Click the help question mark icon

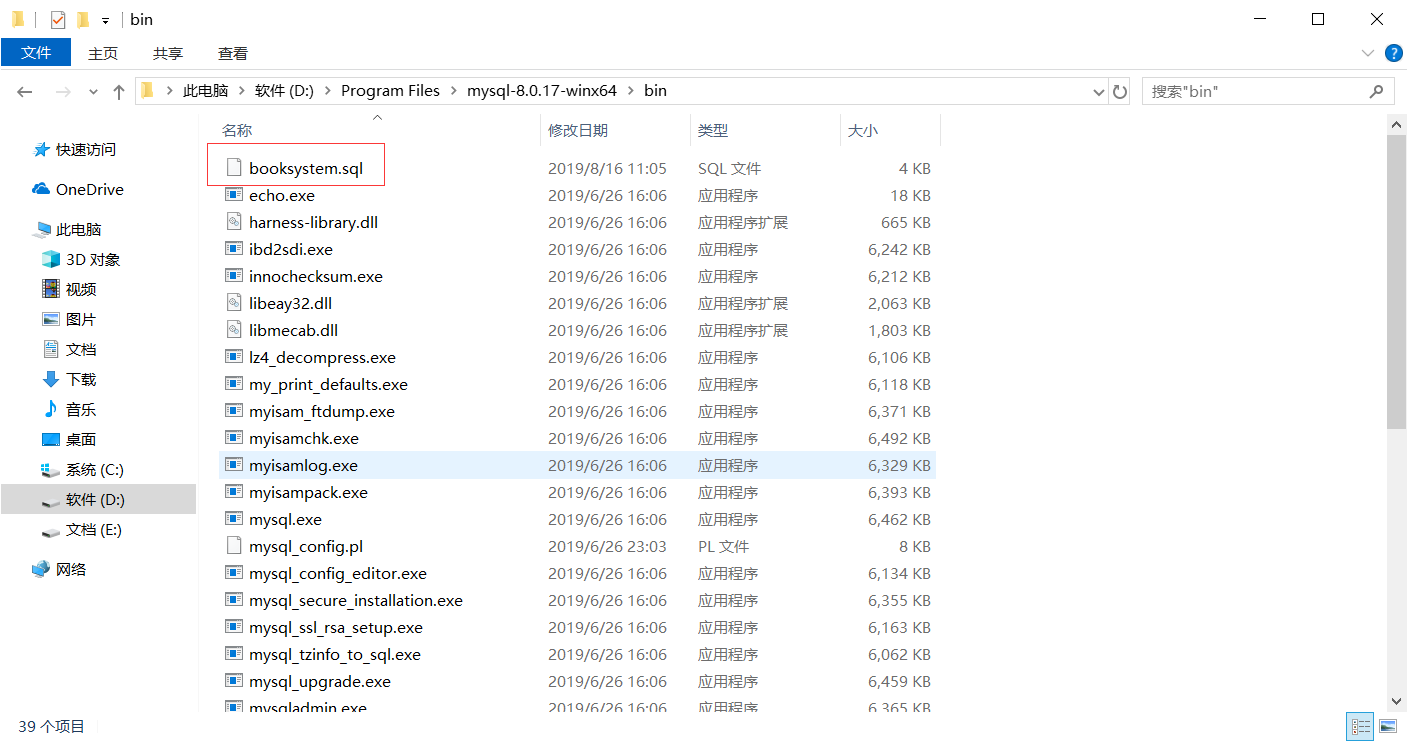[1392, 53]
